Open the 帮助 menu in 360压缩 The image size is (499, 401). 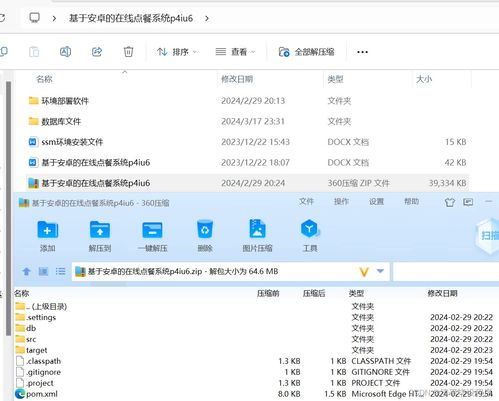tap(411, 201)
